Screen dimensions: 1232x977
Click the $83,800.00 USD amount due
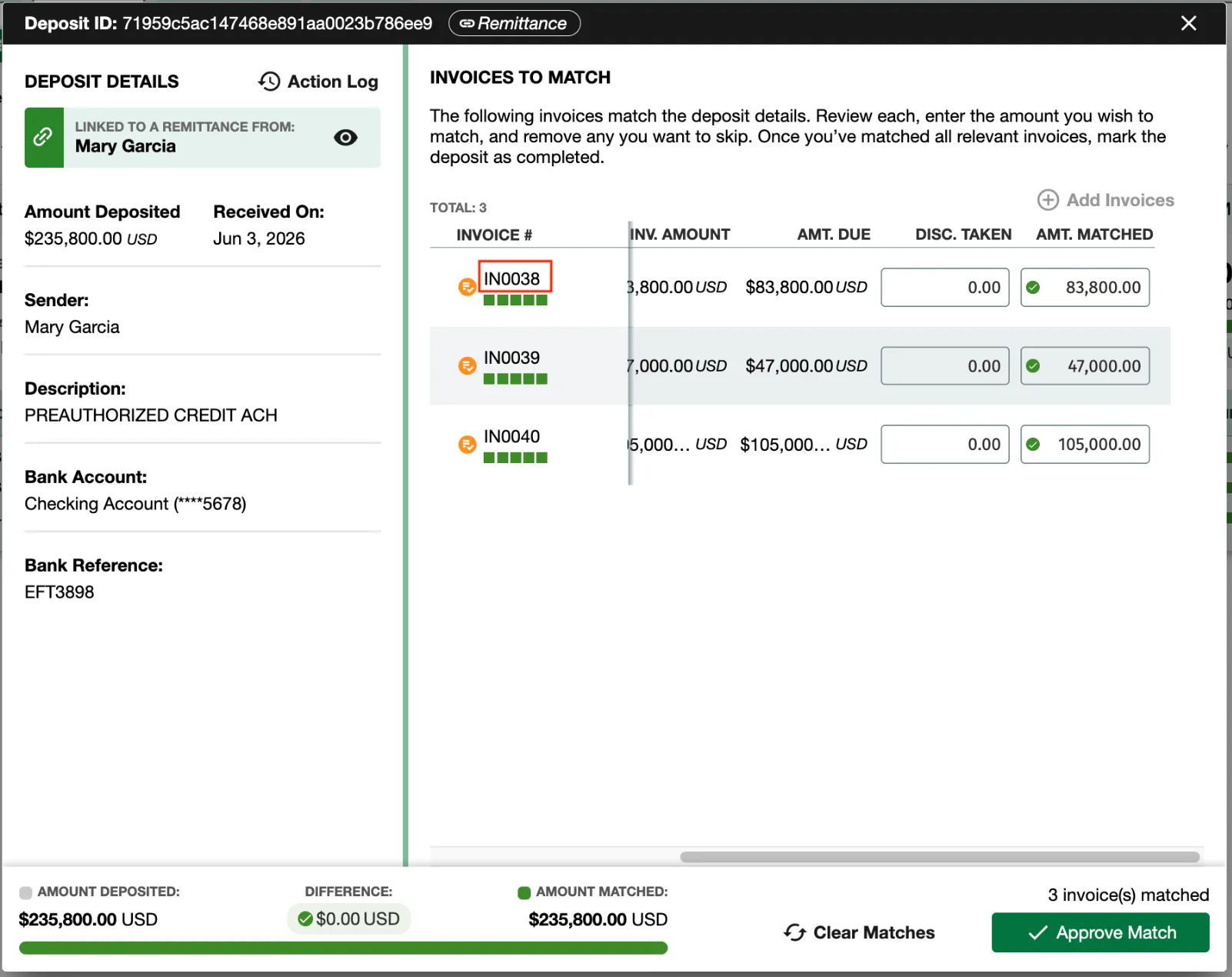(x=806, y=287)
